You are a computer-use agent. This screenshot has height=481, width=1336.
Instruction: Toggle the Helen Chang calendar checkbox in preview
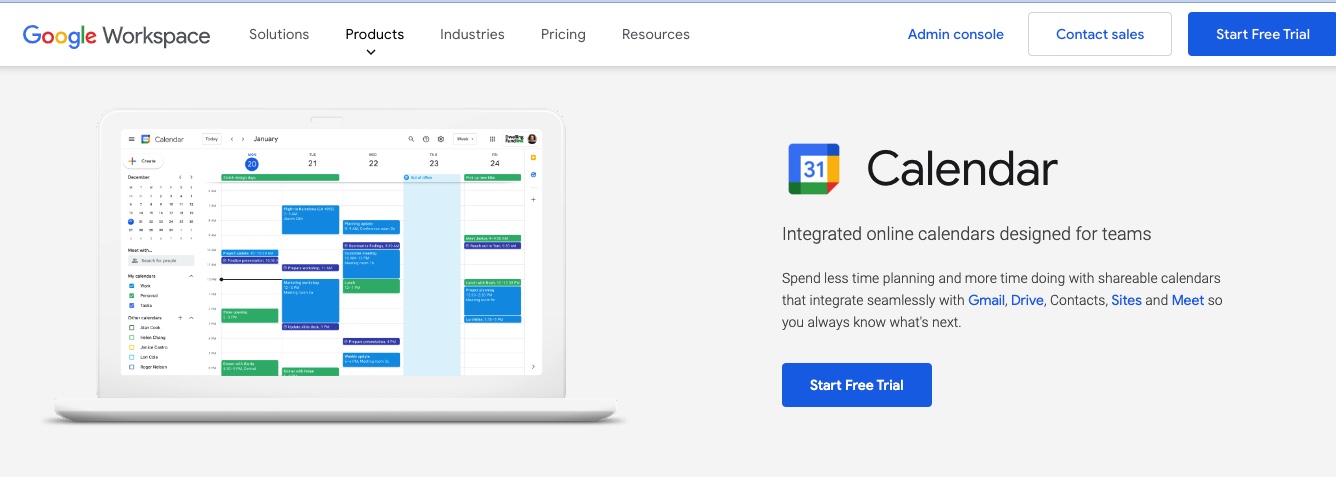pos(131,337)
